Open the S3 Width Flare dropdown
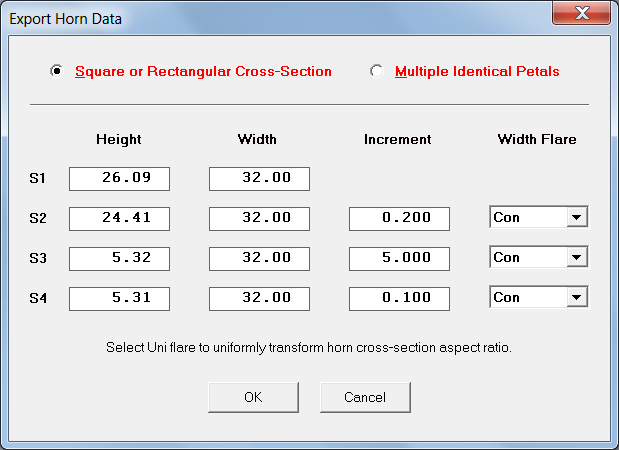 (577, 257)
